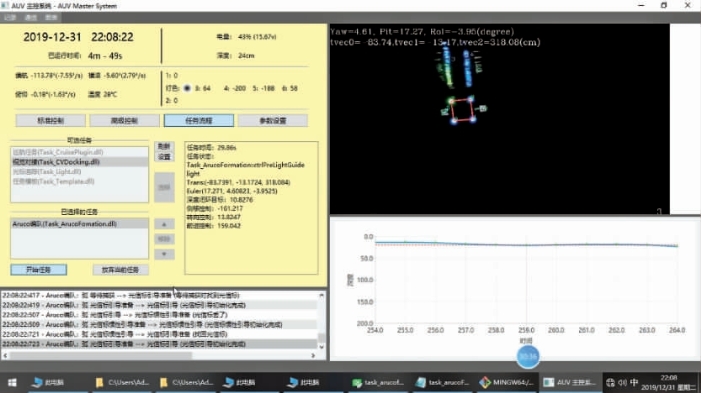Click the 刷新 refresh button
Image resolution: width=701 pixels, height=393 pixels.
[164, 146]
